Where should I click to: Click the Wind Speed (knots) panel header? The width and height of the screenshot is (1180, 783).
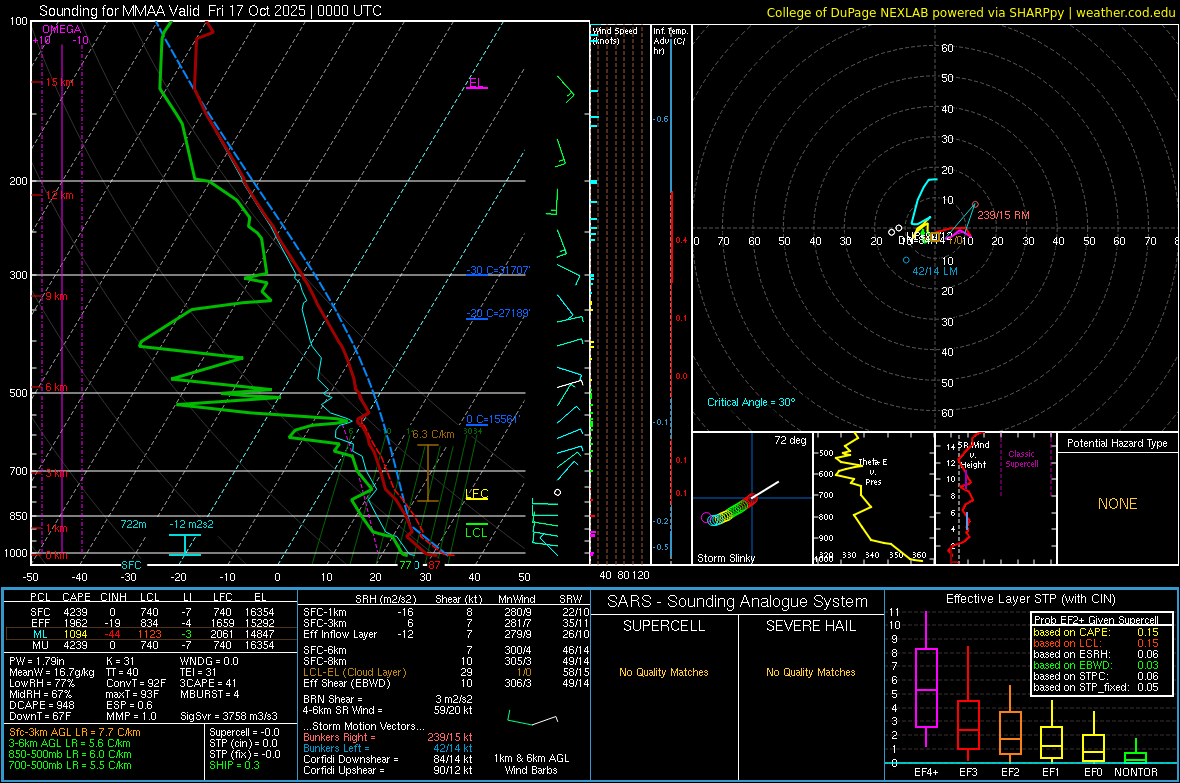click(615, 35)
